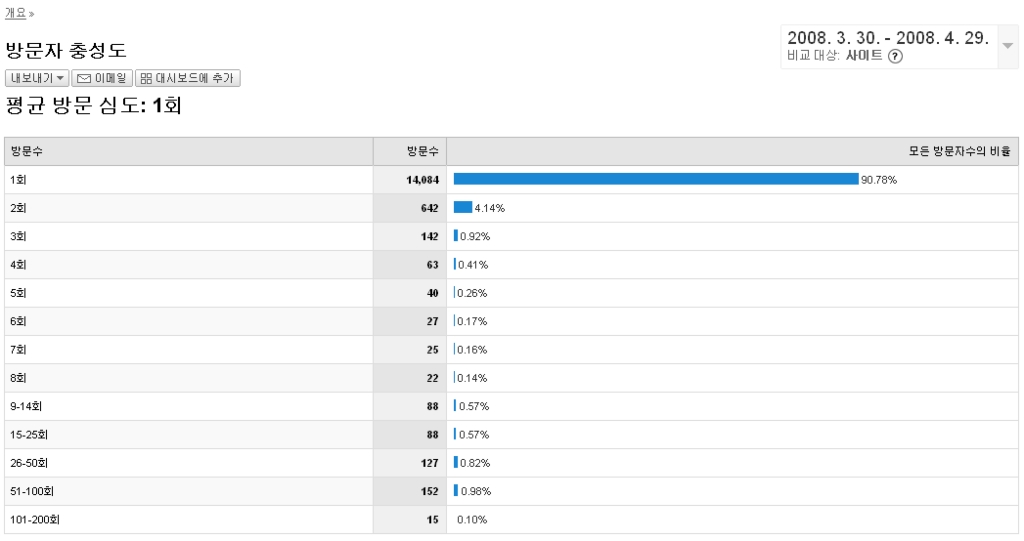The width and height of the screenshot is (1024, 541).
Task: Click the 개요 breadcrumb link
Action: 16,13
